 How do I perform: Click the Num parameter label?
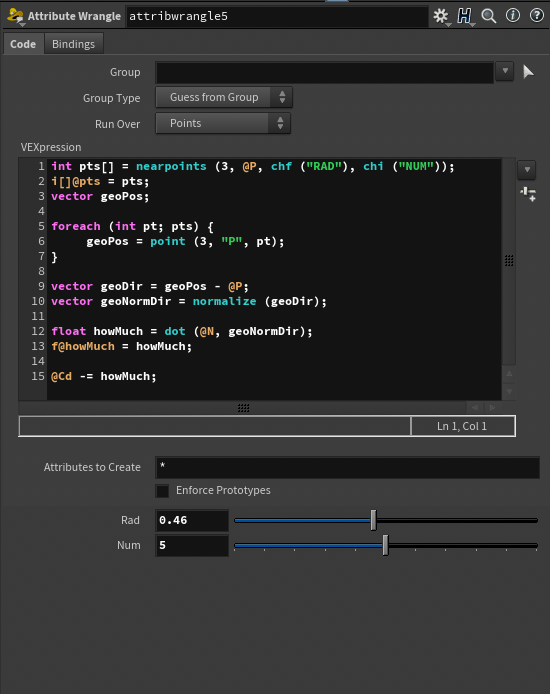[129, 545]
